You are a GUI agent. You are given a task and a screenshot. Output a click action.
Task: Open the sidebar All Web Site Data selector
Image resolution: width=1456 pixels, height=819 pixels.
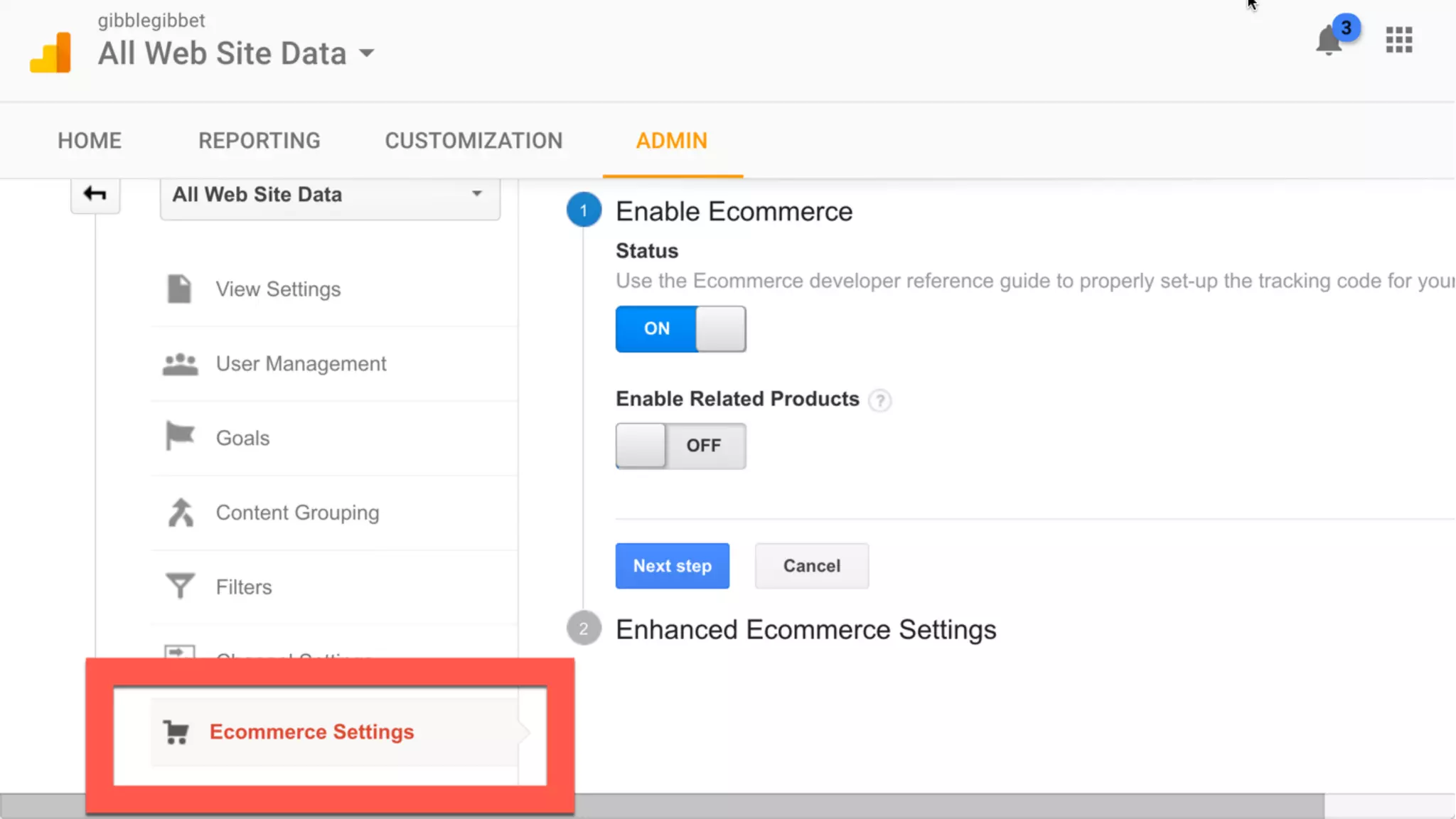(x=330, y=196)
